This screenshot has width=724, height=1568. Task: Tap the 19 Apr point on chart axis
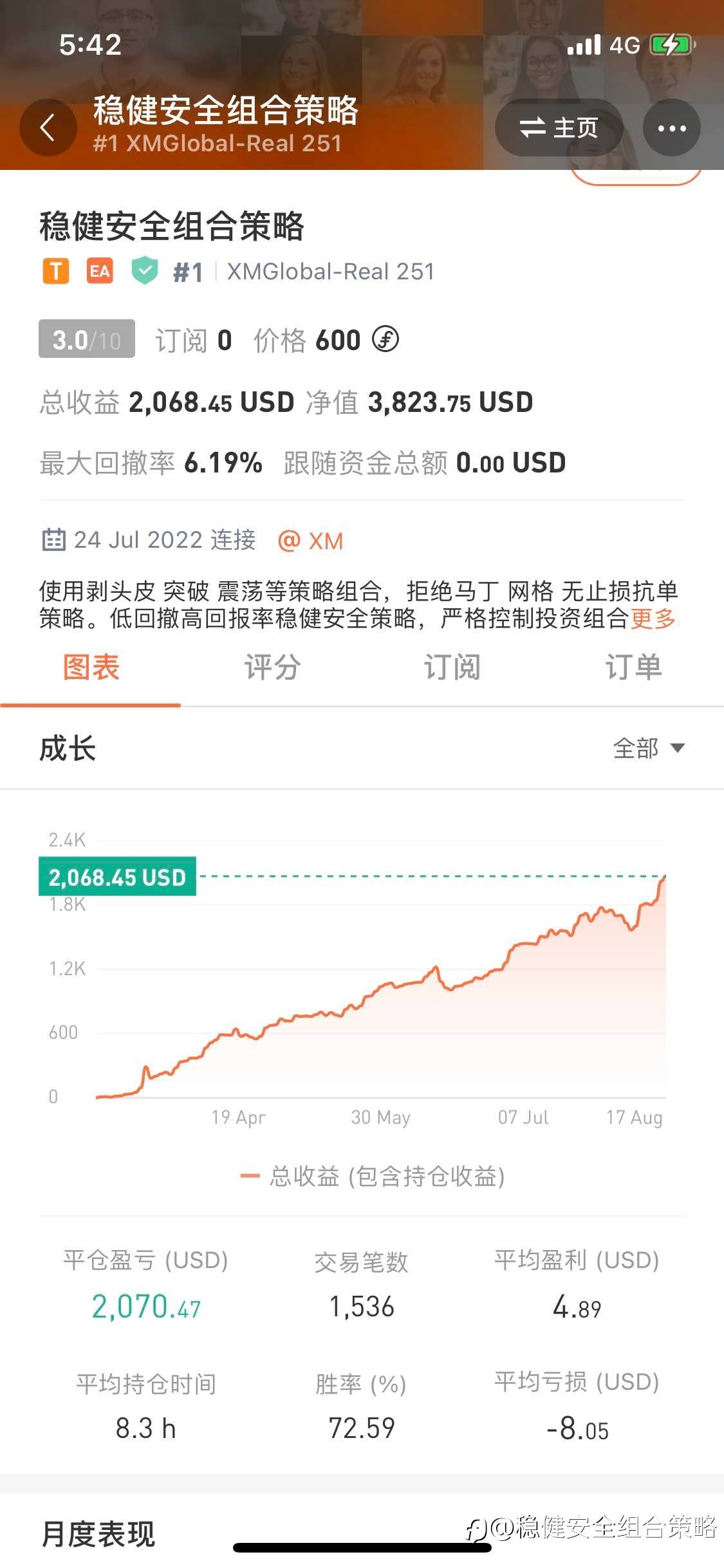[x=238, y=1117]
